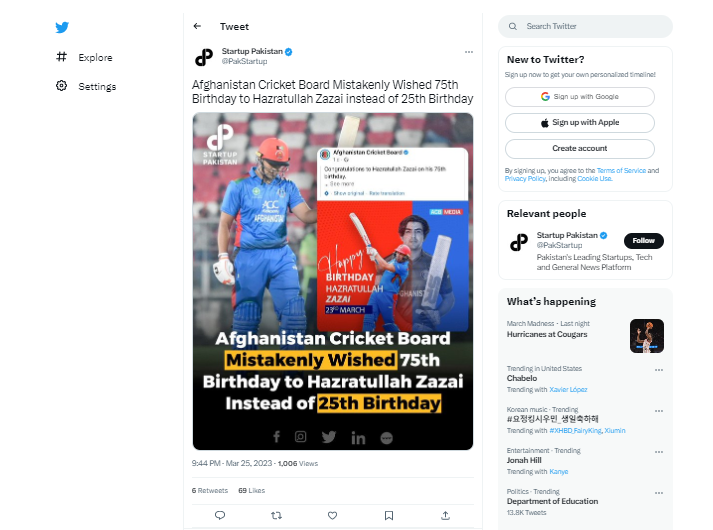
Task: Retweet using the retweet icon
Action: pos(276,515)
